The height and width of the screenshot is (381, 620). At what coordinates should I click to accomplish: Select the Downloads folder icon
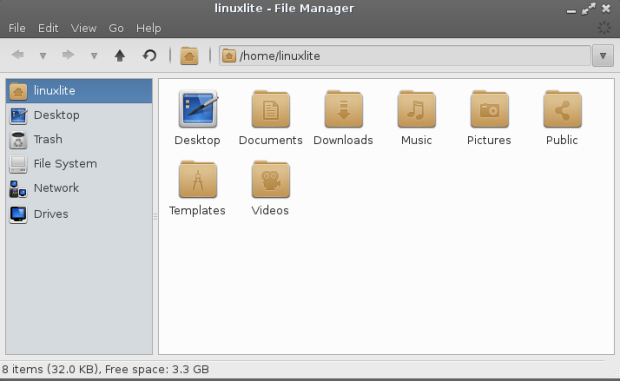coord(344,109)
